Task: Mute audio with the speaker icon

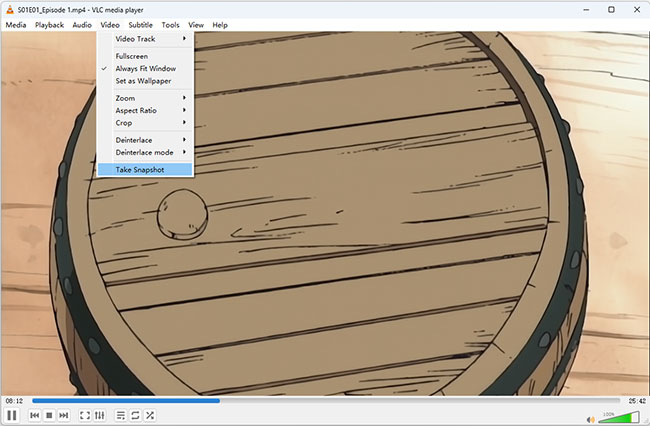Action: coord(591,420)
